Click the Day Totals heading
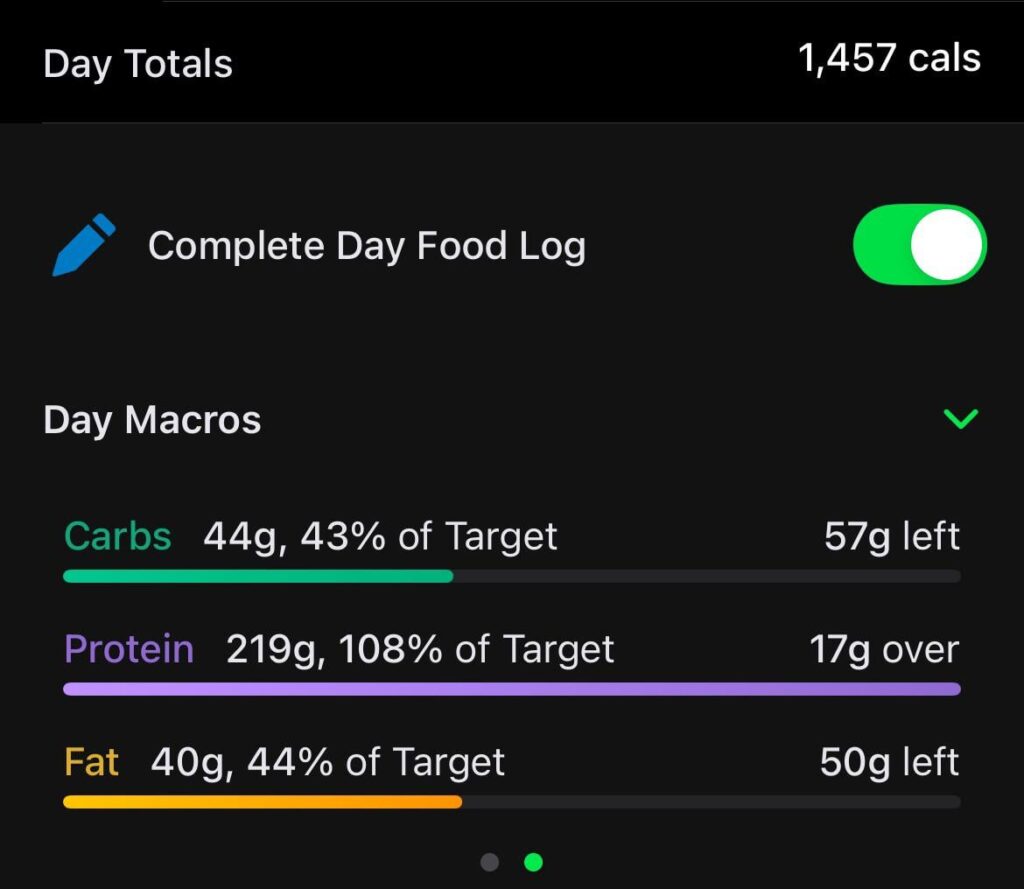 [138, 64]
